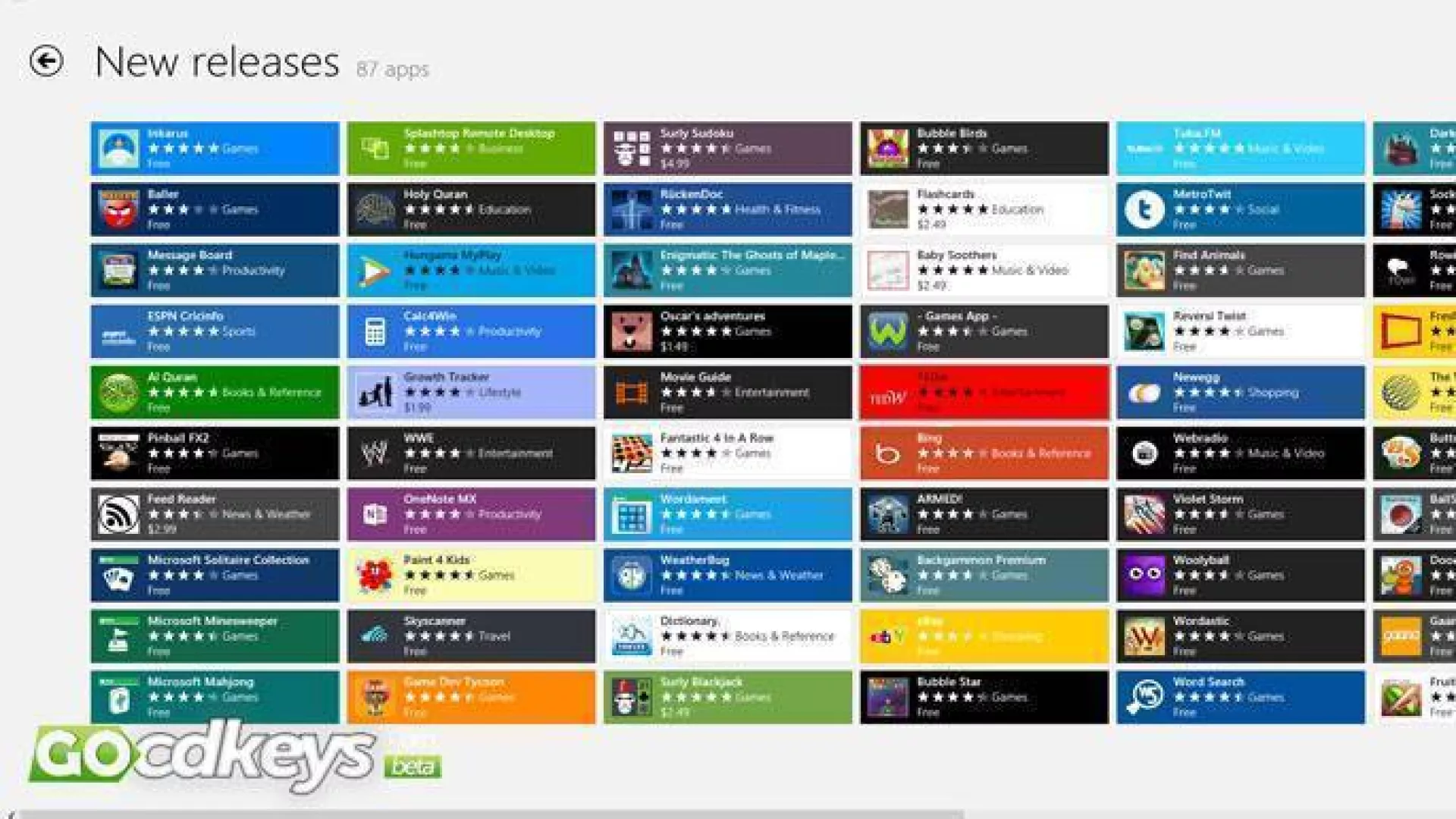Click the MetroTwit bird icon
Viewport: 1456px width, 819px height.
tap(1144, 209)
